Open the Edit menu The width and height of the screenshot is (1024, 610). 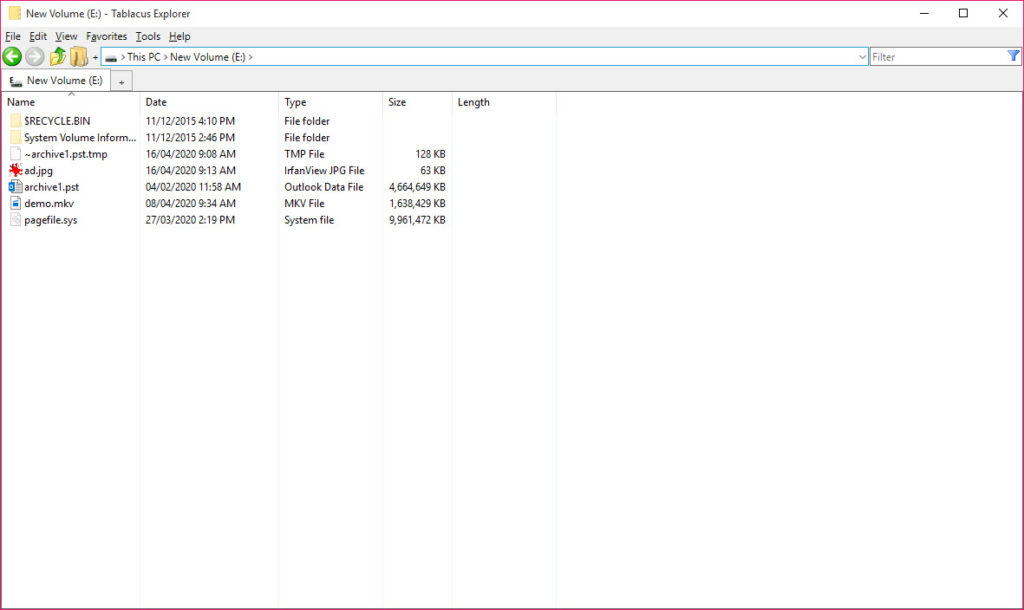(38, 37)
